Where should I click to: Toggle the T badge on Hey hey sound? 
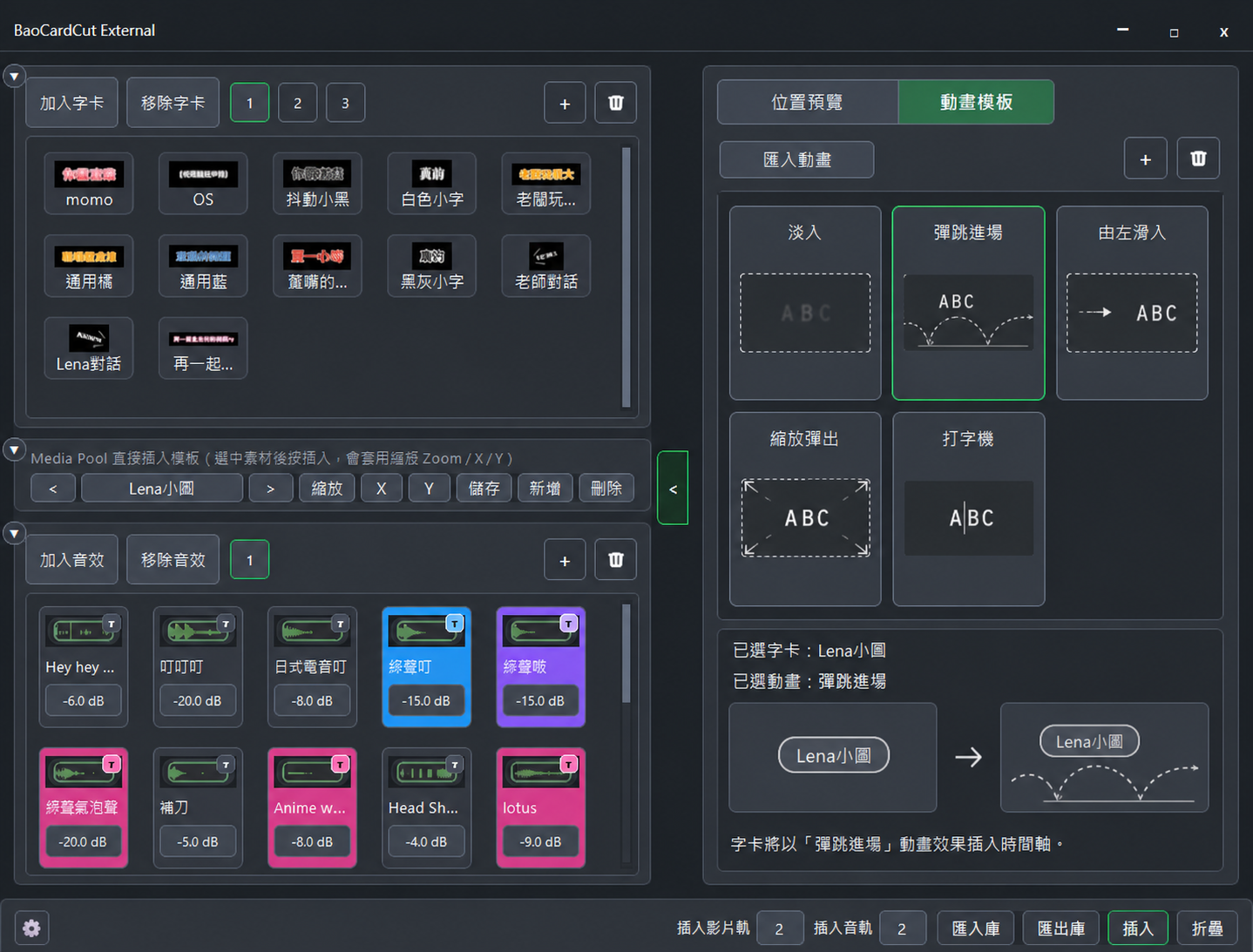pyautogui.click(x=112, y=624)
